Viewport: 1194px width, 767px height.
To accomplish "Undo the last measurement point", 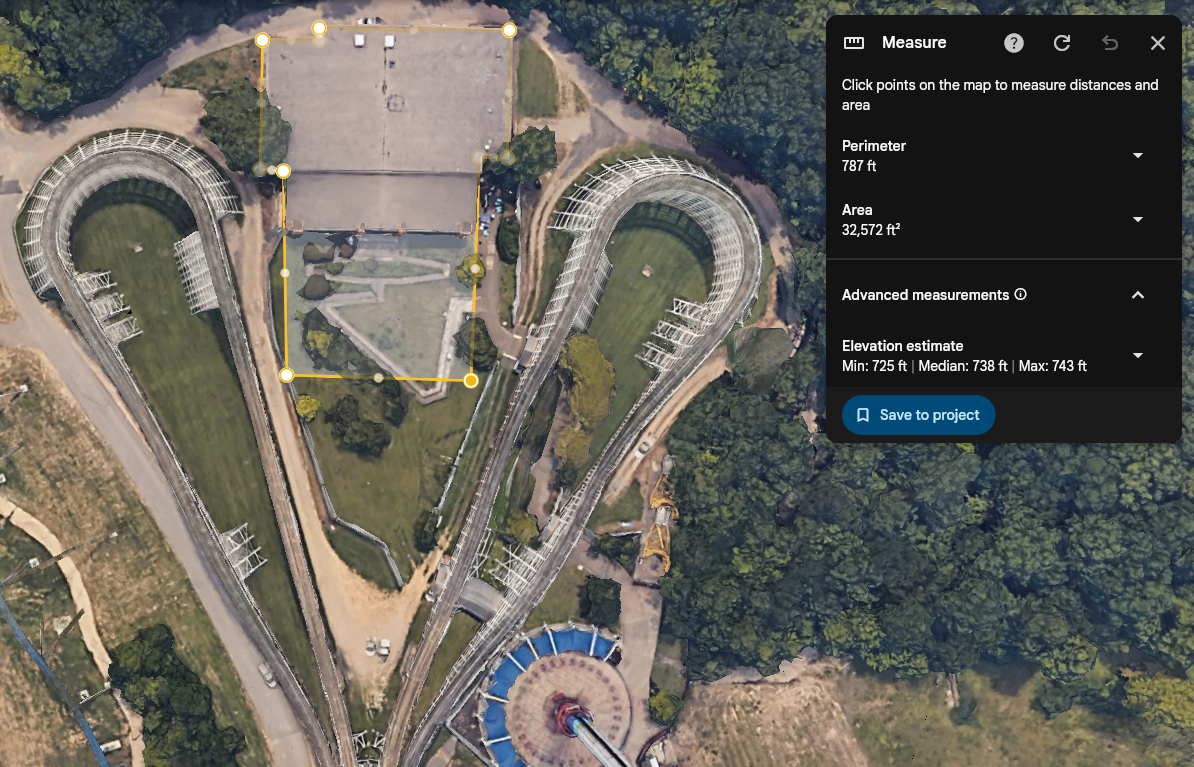I will pyautogui.click(x=1110, y=43).
